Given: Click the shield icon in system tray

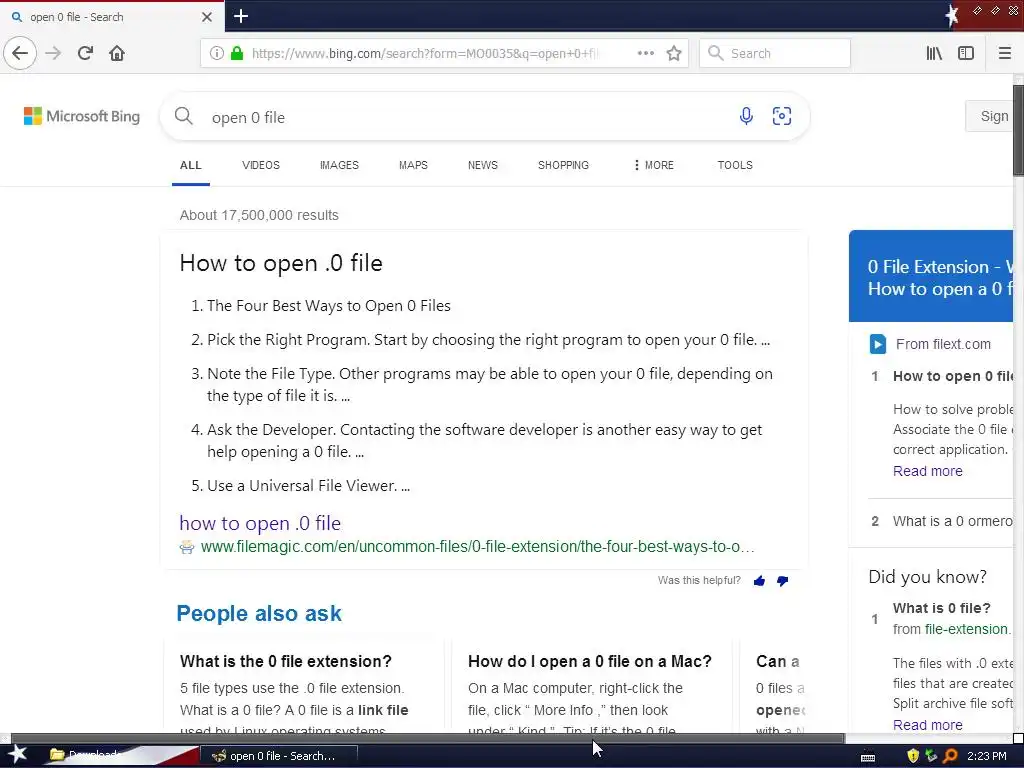Looking at the screenshot, I should pos(913,756).
